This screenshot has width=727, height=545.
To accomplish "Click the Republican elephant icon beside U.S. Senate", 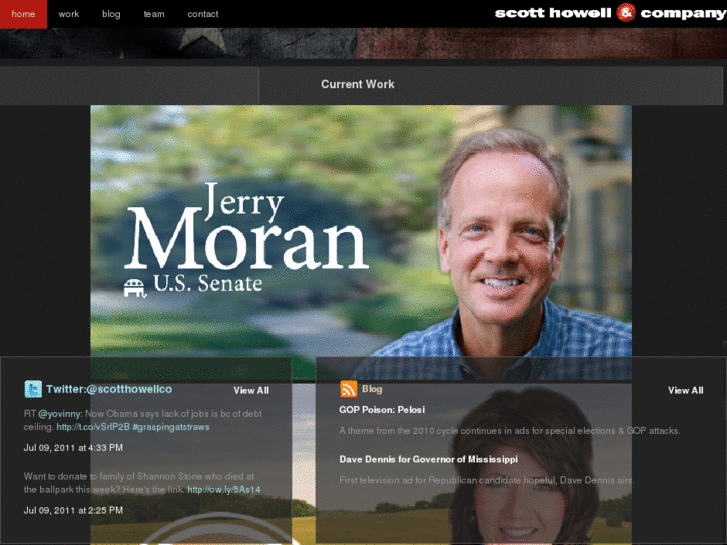I will pyautogui.click(x=135, y=288).
